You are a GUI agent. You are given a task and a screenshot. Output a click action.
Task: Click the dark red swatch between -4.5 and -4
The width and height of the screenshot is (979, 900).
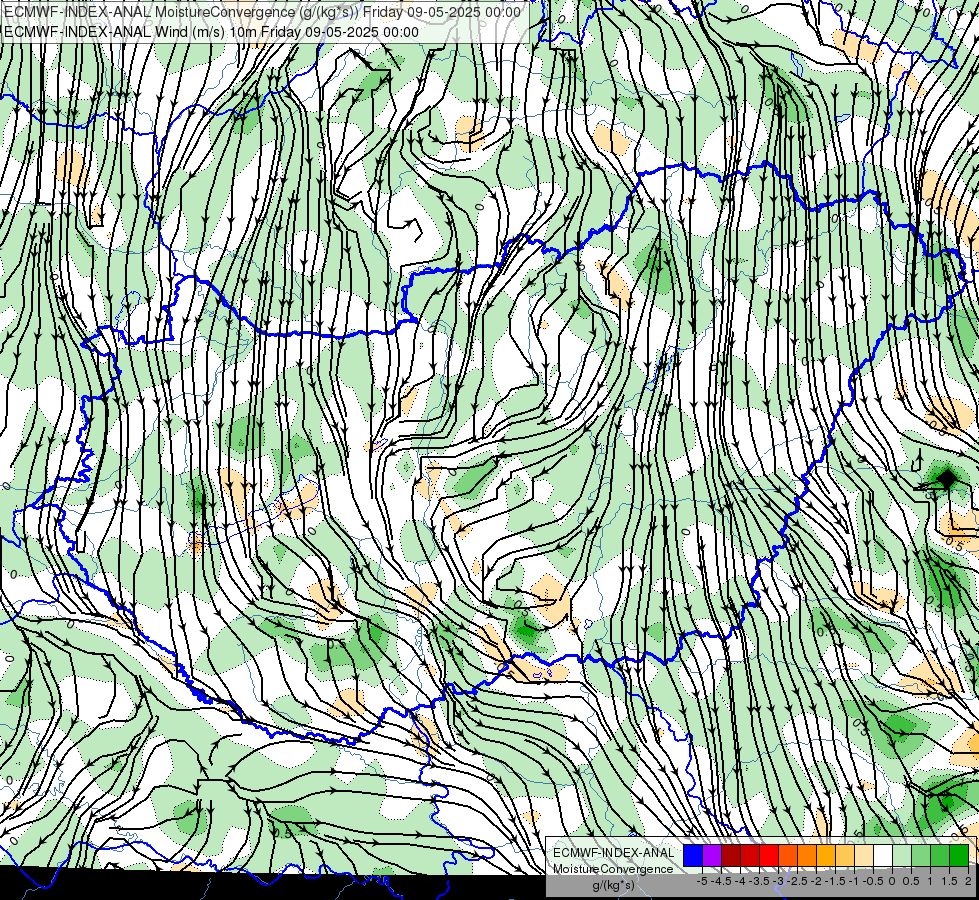[731, 856]
